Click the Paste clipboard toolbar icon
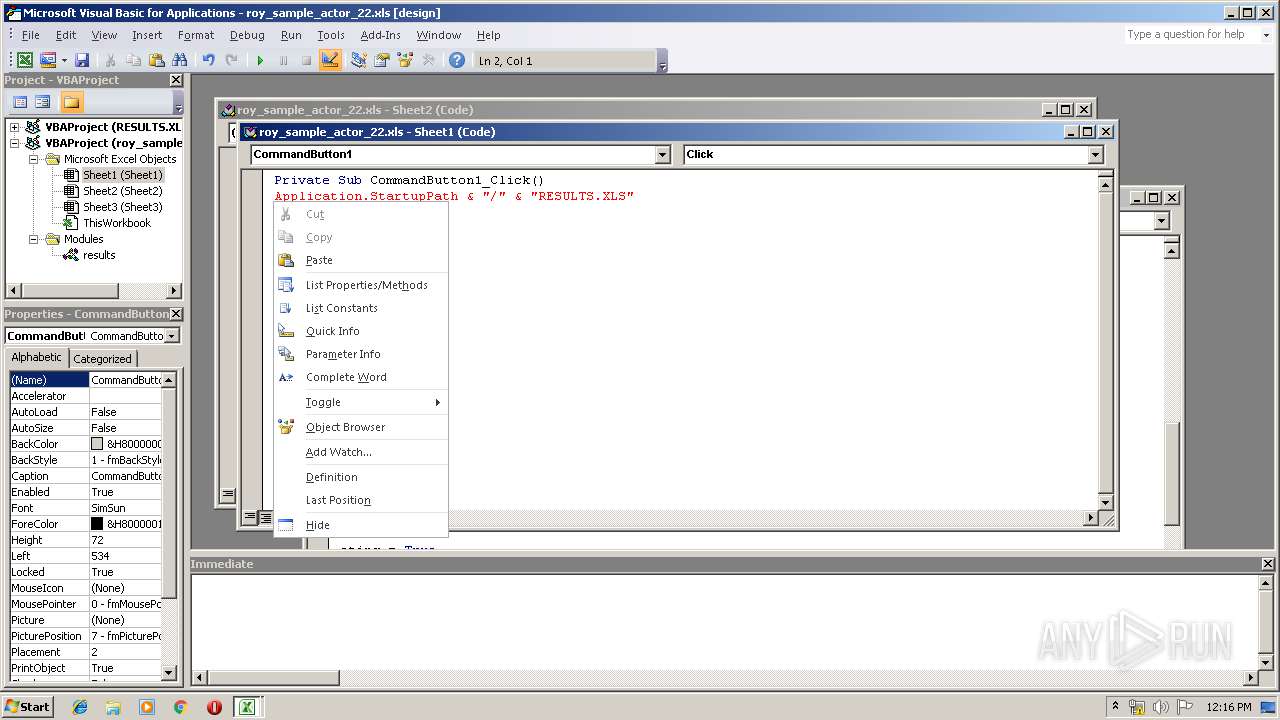Image resolution: width=1280 pixels, height=720 pixels. click(157, 61)
